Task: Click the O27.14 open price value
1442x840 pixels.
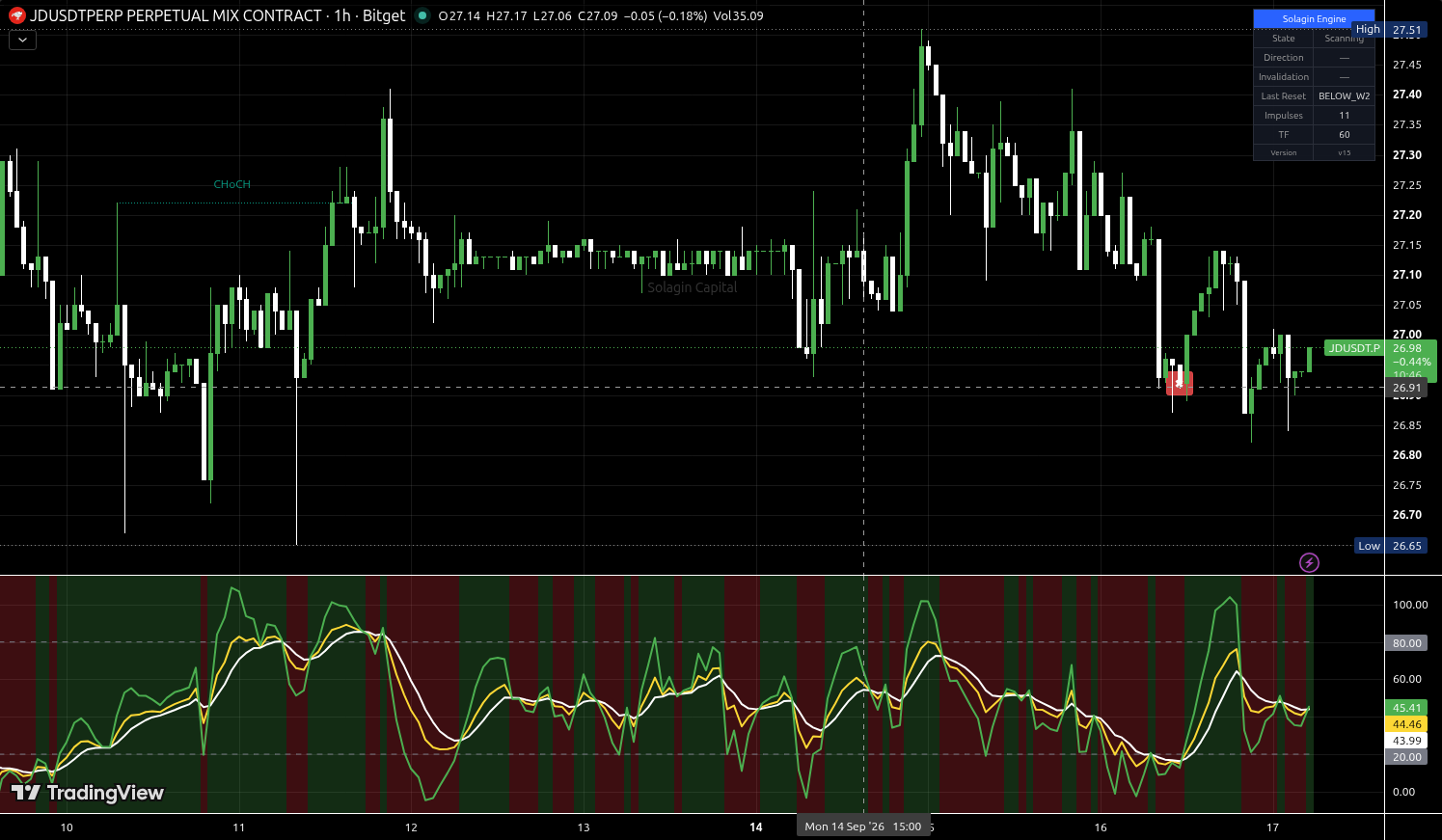Action: coord(459,16)
